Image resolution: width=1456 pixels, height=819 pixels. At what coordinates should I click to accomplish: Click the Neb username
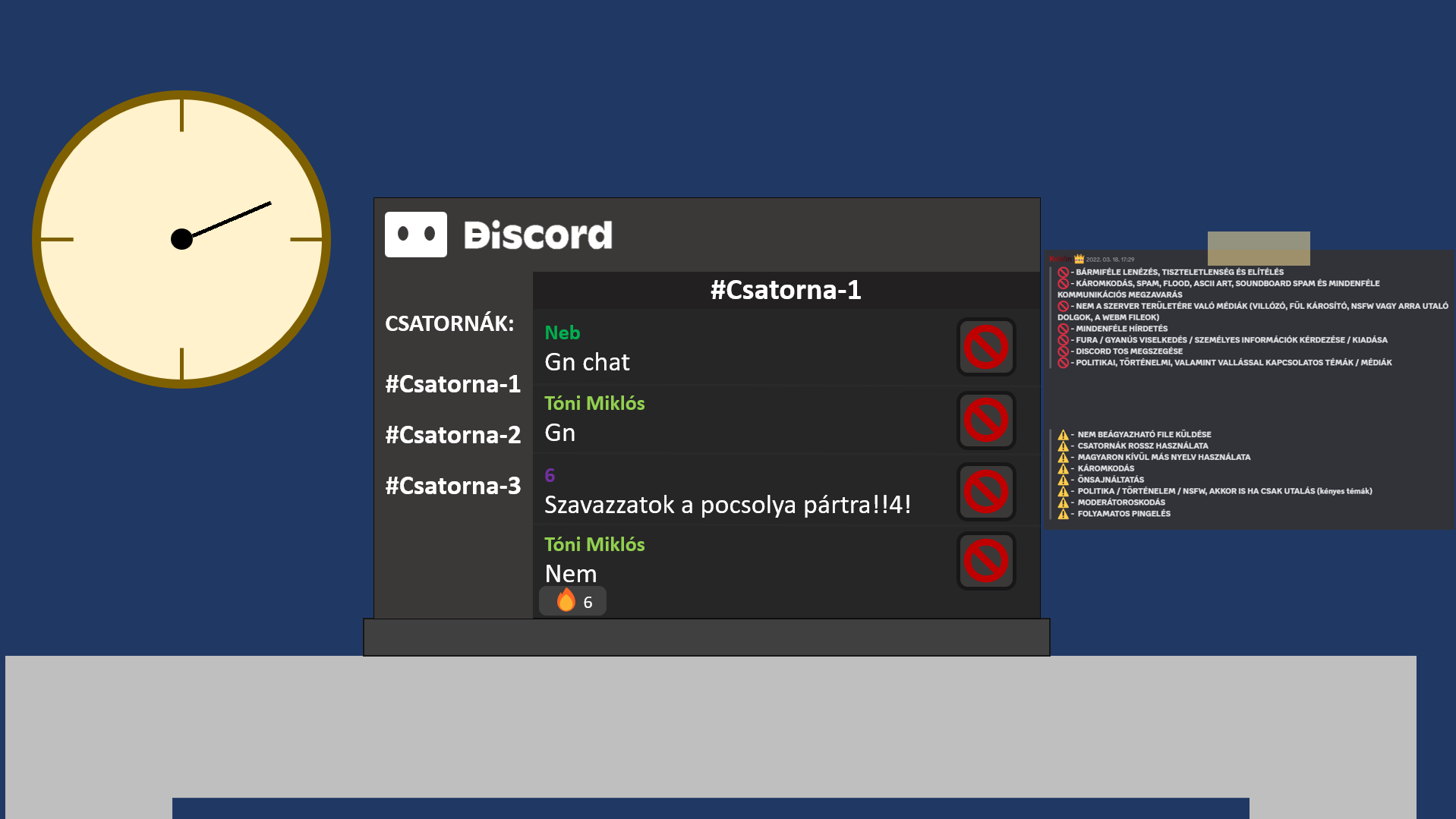tap(563, 332)
